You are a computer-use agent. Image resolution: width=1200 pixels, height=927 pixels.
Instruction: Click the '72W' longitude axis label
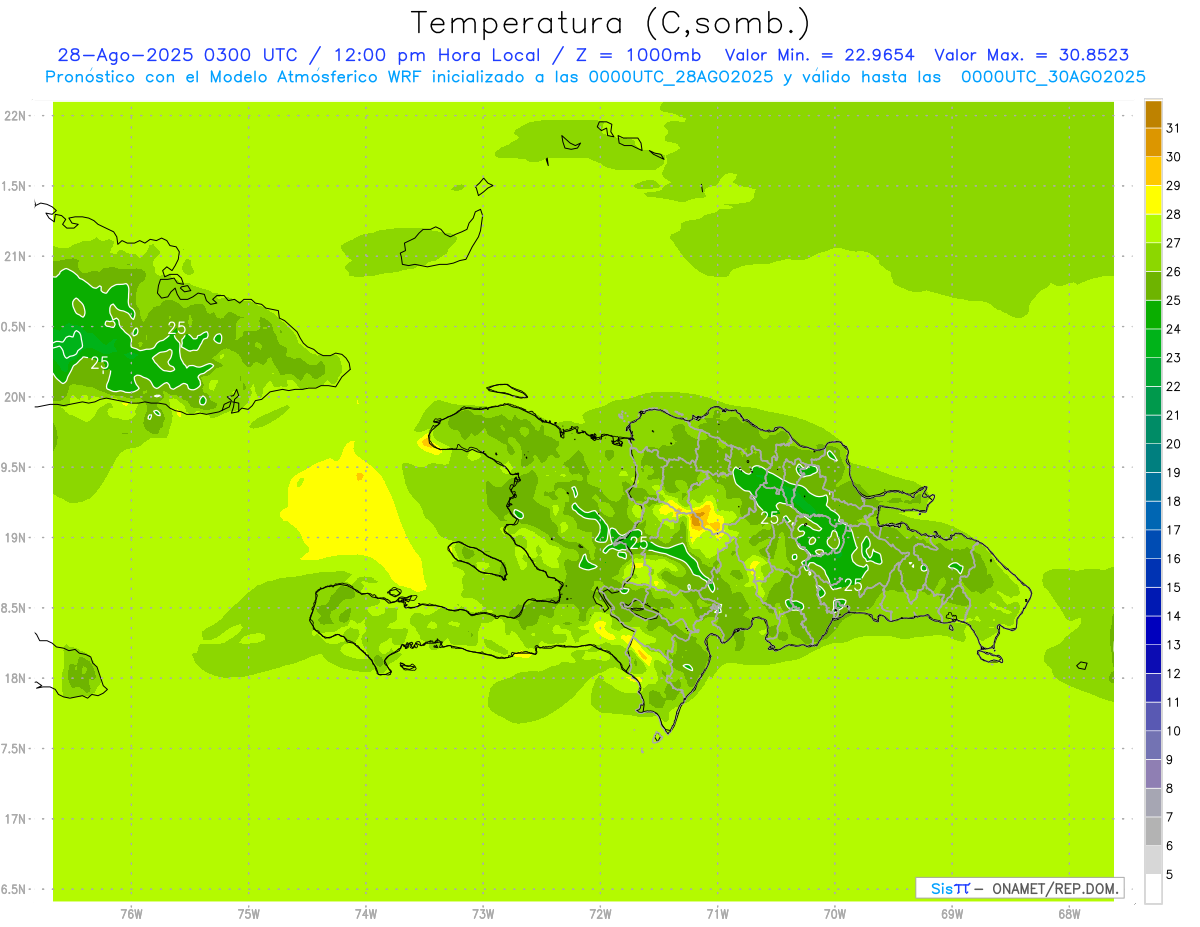600,913
